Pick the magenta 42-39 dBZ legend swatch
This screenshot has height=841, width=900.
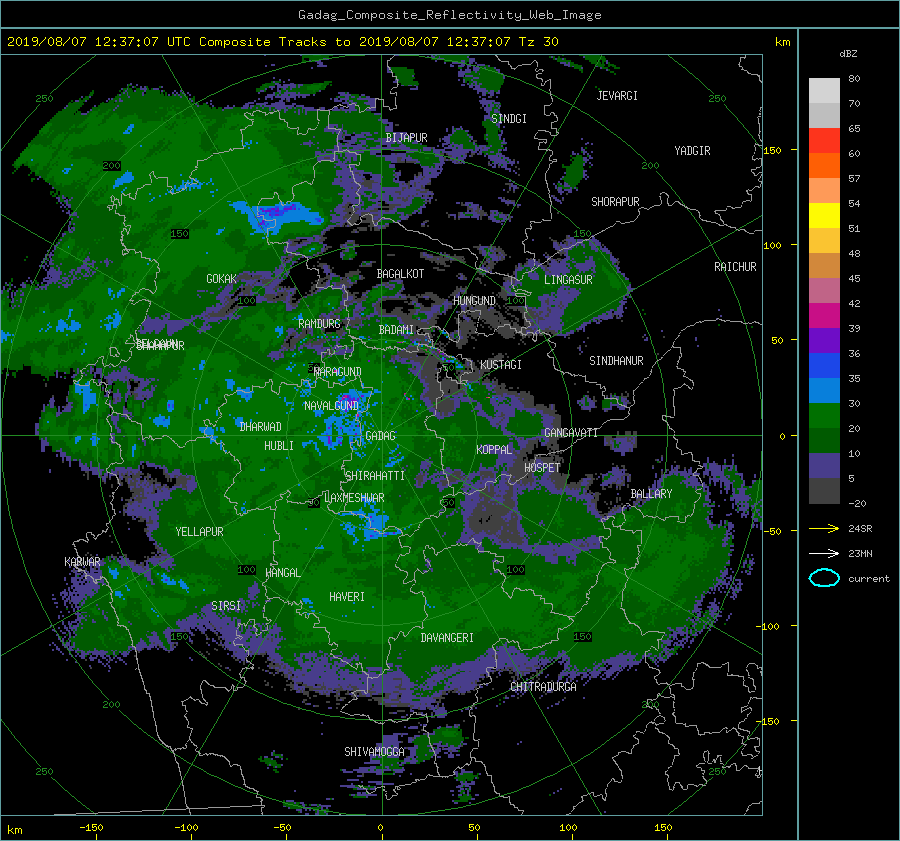click(824, 316)
